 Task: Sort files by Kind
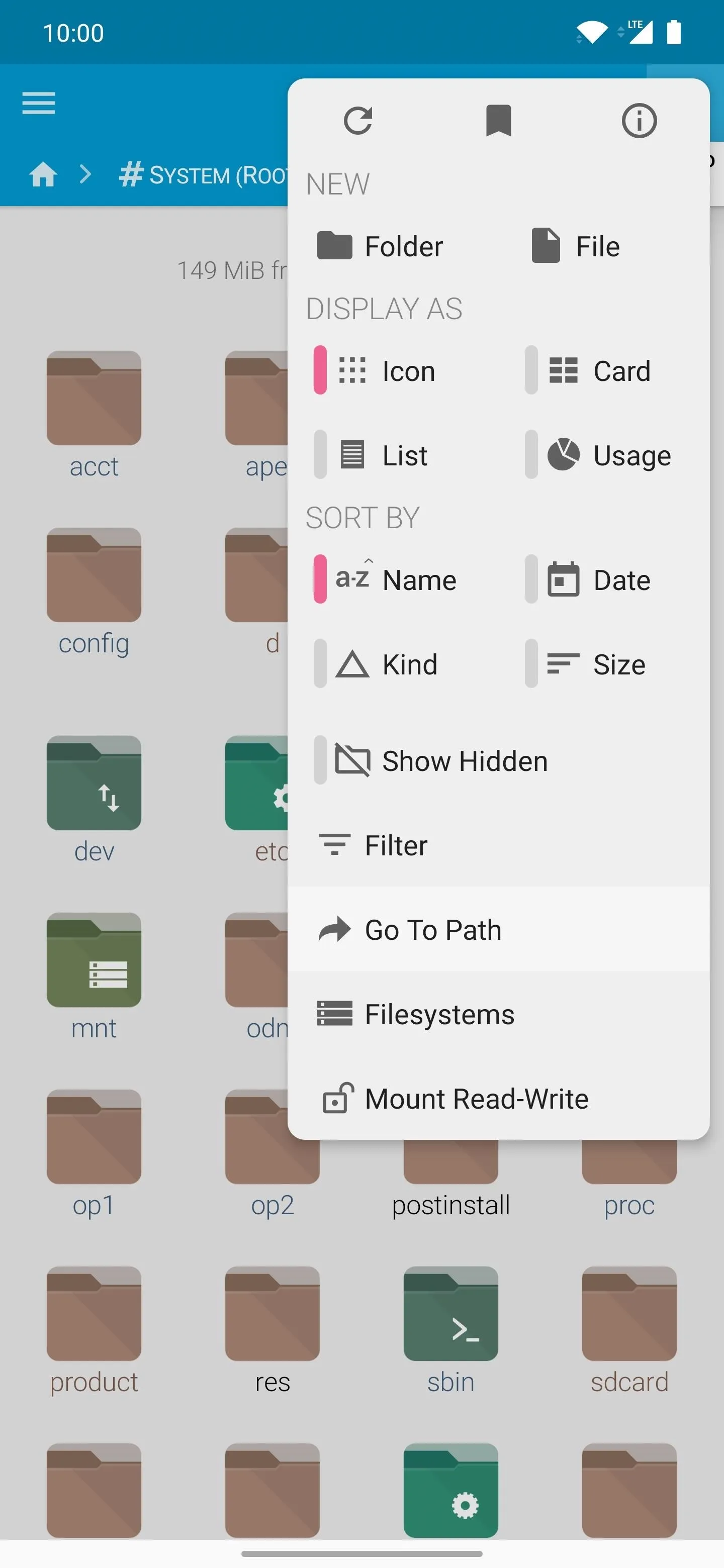[x=387, y=664]
